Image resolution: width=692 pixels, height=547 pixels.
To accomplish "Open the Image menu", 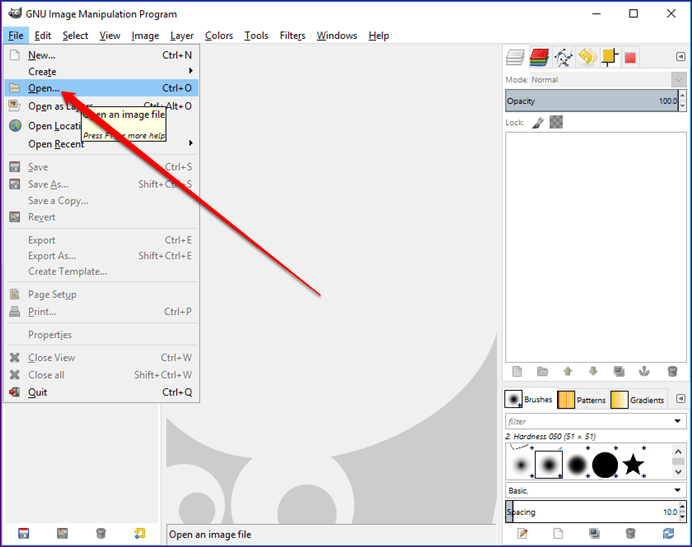I will [x=145, y=35].
